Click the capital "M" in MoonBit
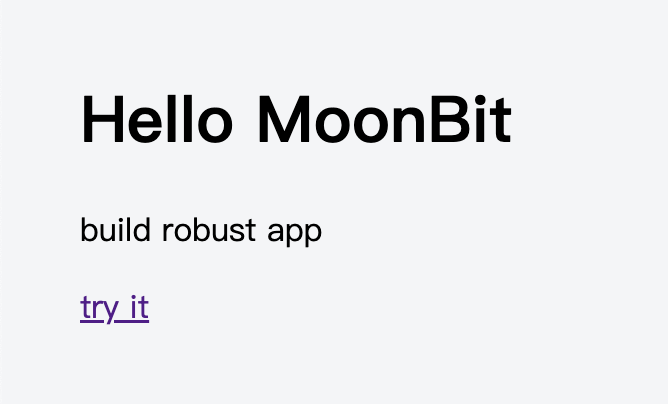The image size is (668, 404). coord(283,121)
